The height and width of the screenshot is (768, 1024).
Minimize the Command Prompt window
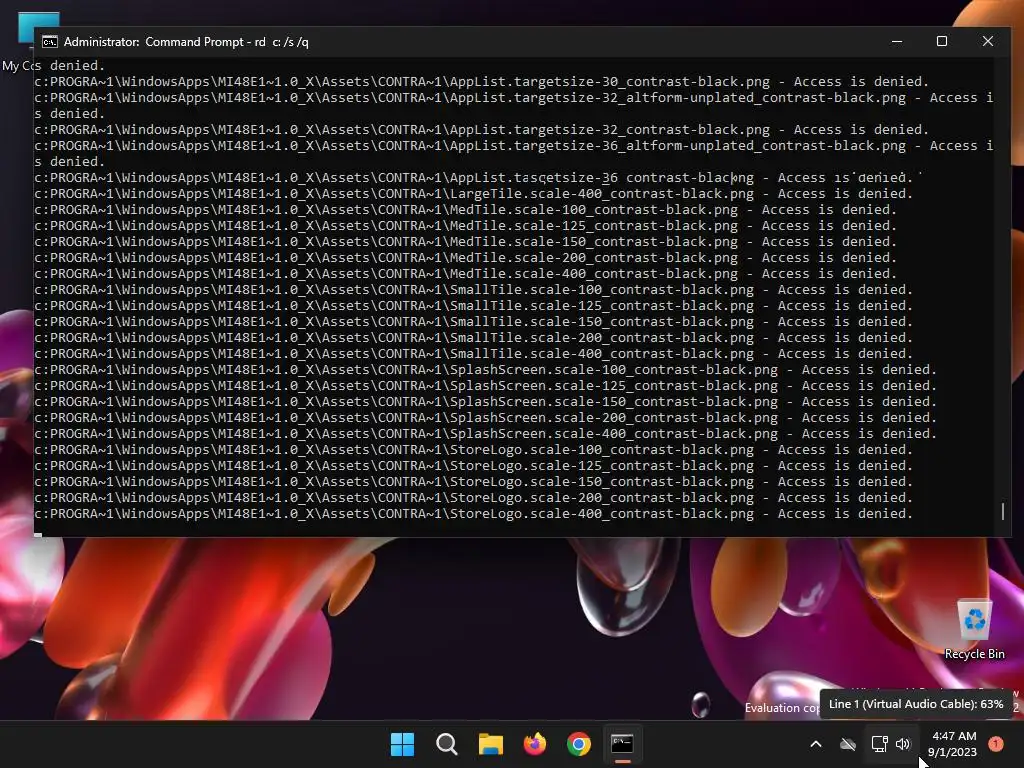click(897, 41)
